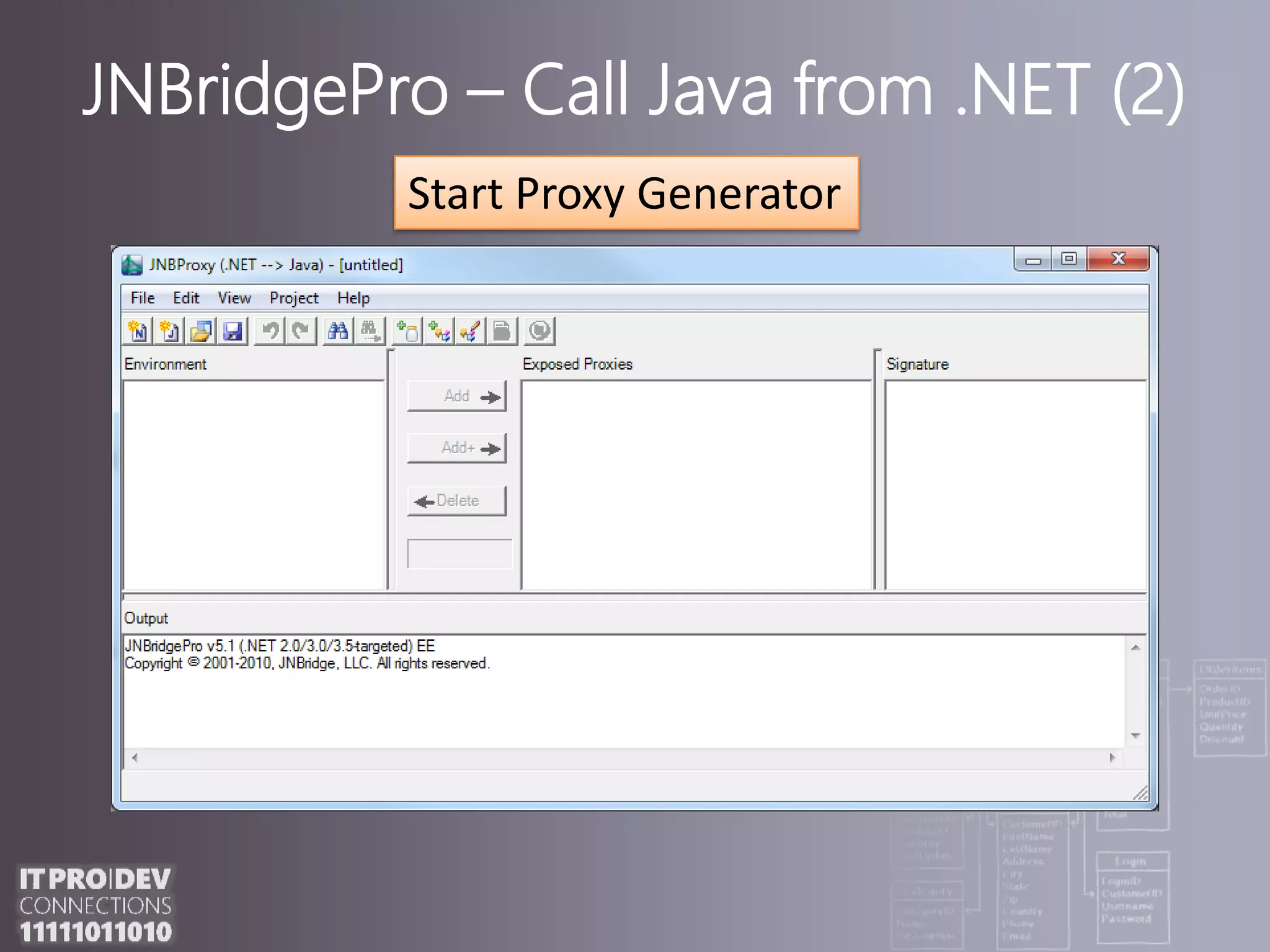Viewport: 1270px width, 952px height.
Task: Find a class with binoculars icon
Action: point(338,332)
